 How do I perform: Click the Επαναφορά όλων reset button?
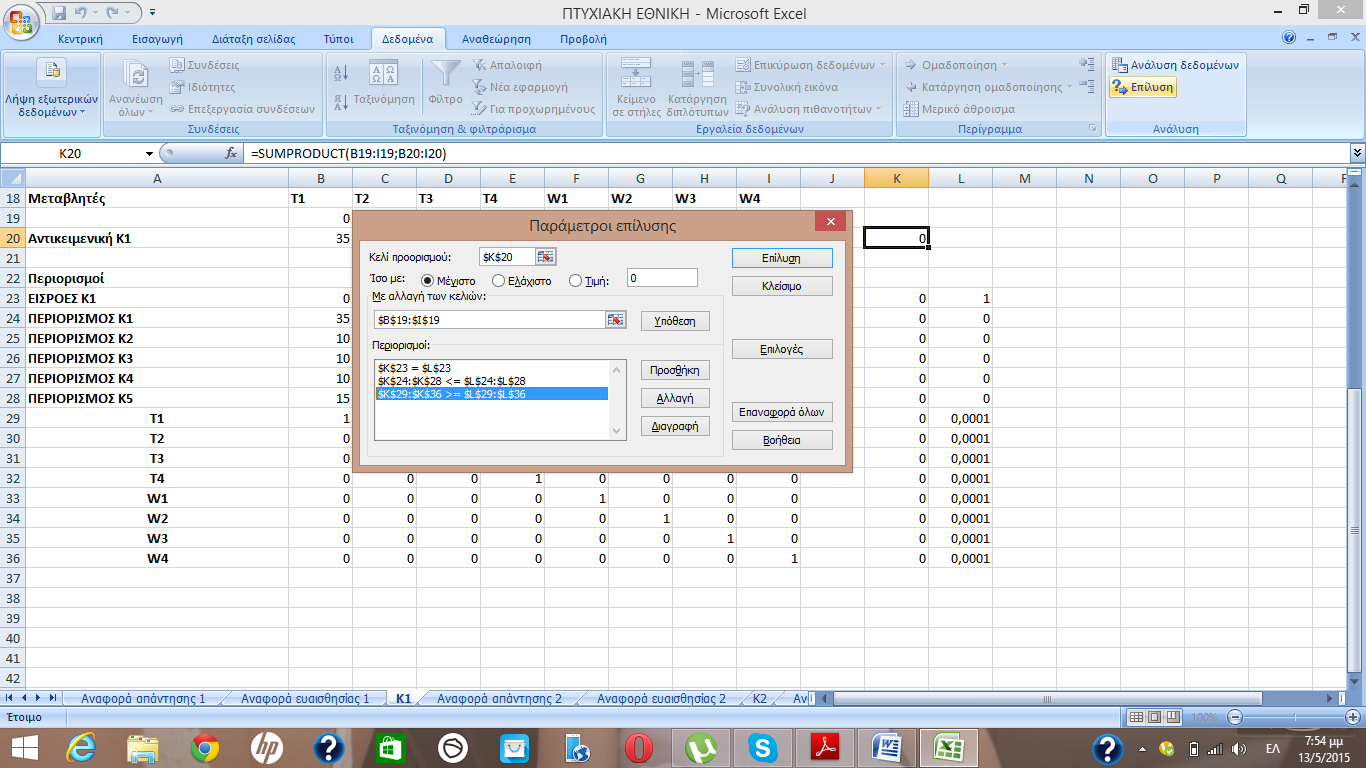pyautogui.click(x=782, y=412)
